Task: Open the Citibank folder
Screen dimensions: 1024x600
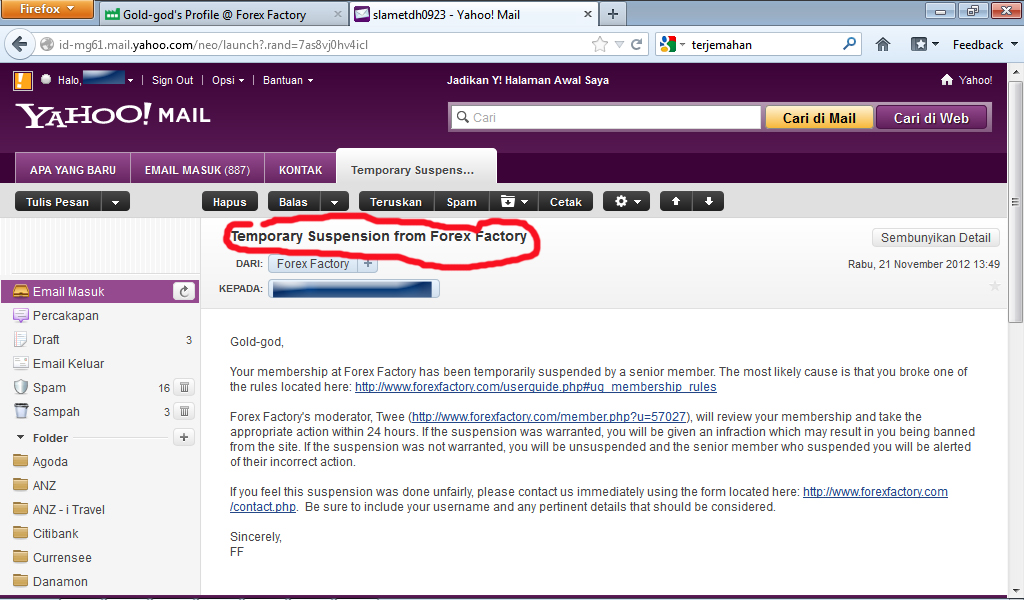Action: 56,533
